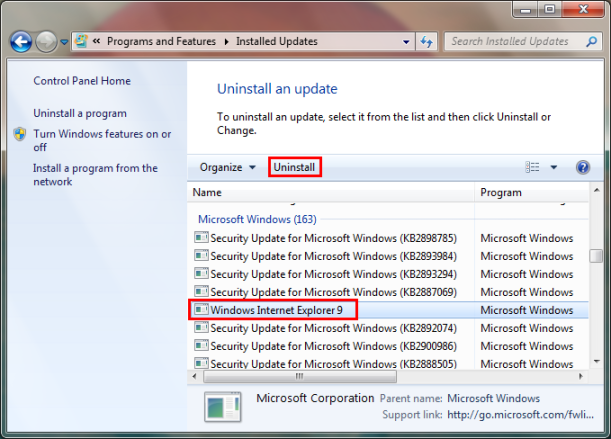Open Uninstall a program link
The image size is (611, 439).
[80, 113]
